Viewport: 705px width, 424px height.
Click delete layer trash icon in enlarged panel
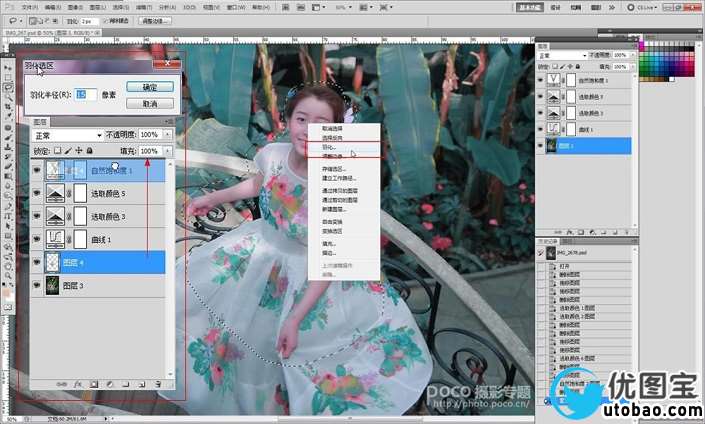(x=158, y=384)
